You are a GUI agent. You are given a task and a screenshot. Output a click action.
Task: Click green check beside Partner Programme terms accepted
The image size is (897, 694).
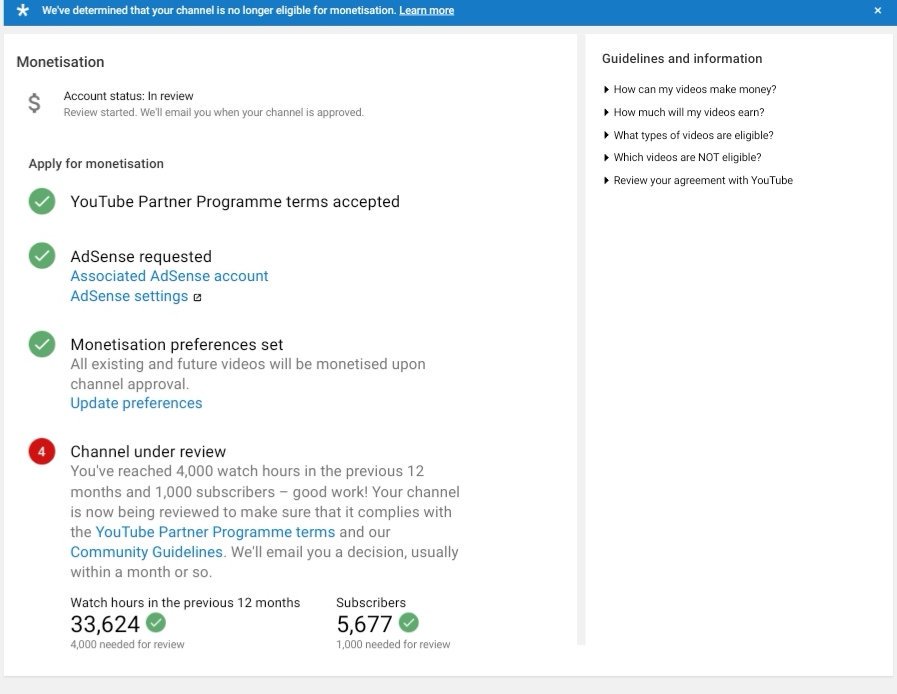(42, 201)
